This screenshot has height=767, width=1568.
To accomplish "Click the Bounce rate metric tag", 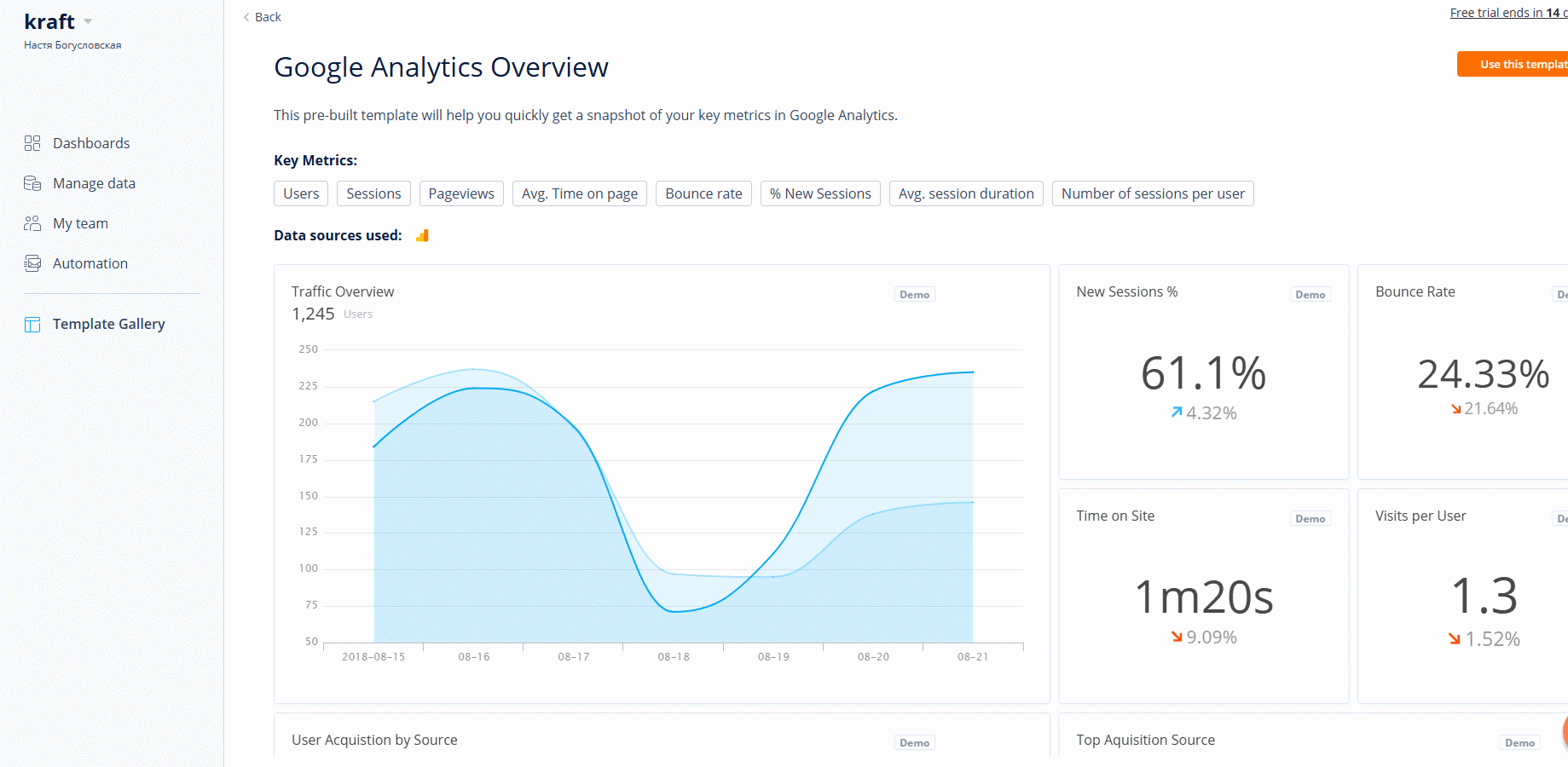I will 703,193.
